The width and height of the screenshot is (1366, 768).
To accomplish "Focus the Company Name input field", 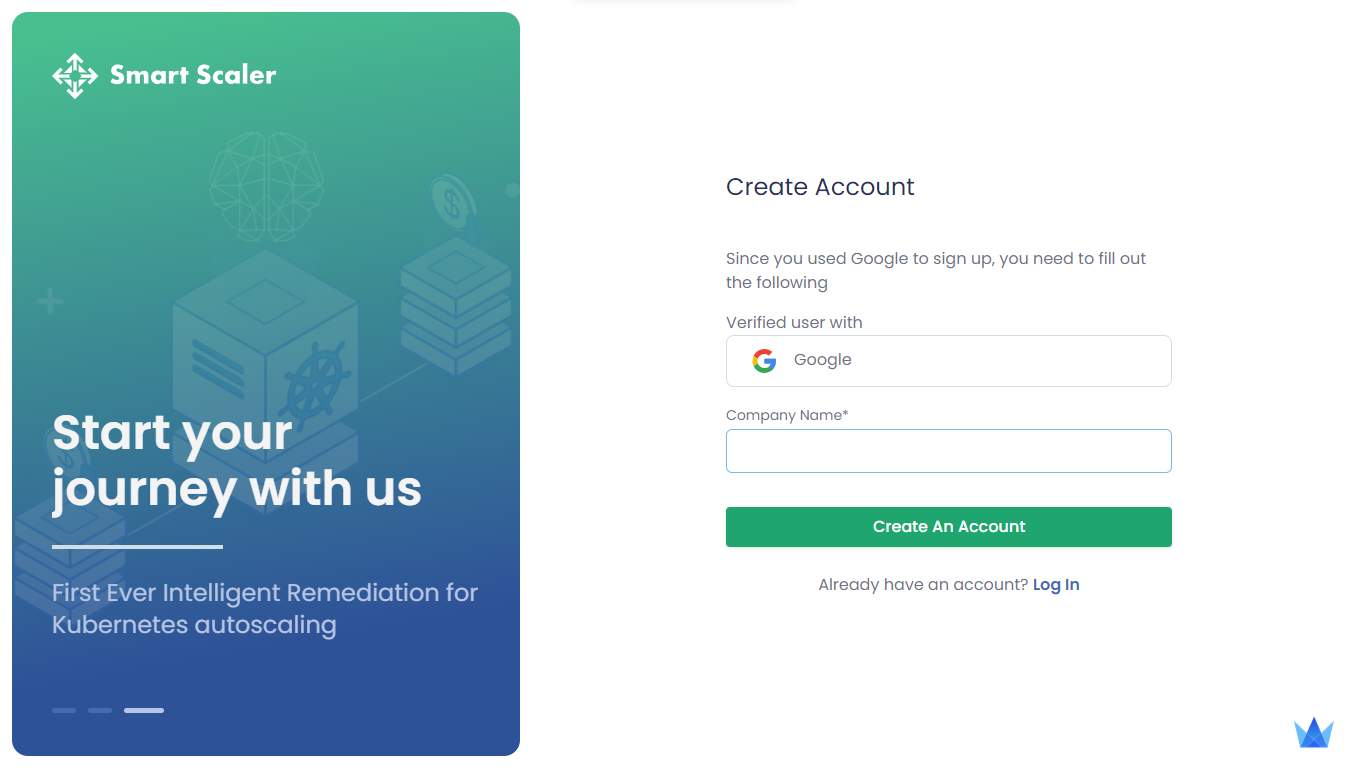I will (948, 451).
